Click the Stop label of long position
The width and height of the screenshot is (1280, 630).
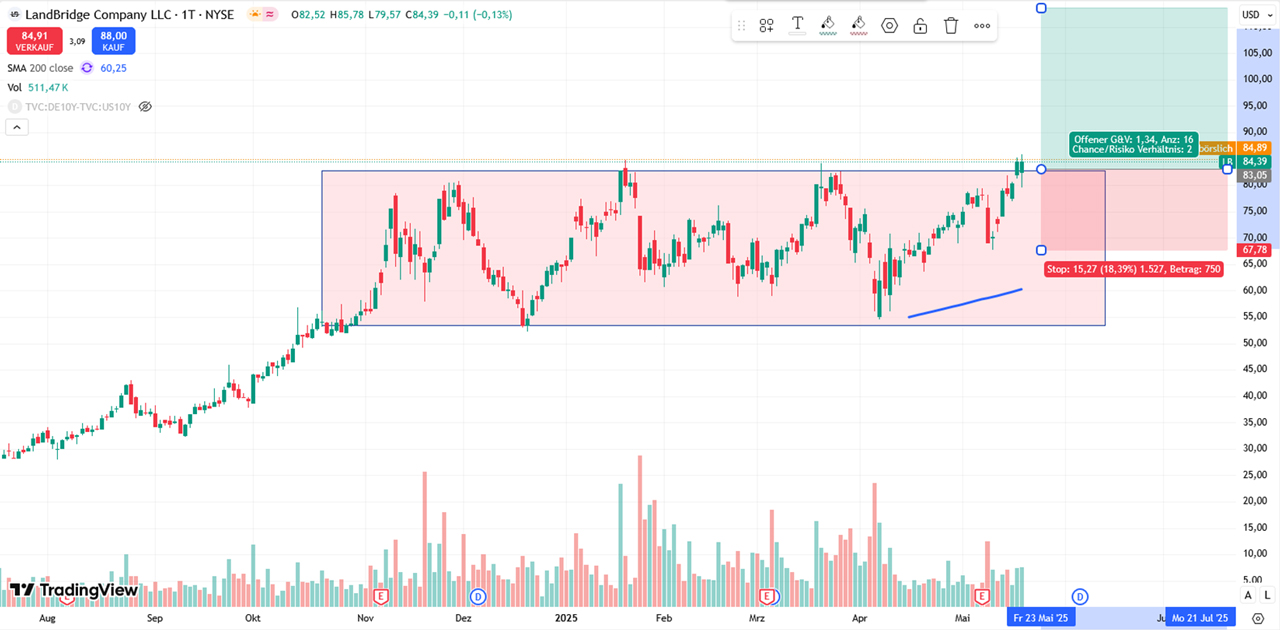click(1133, 269)
